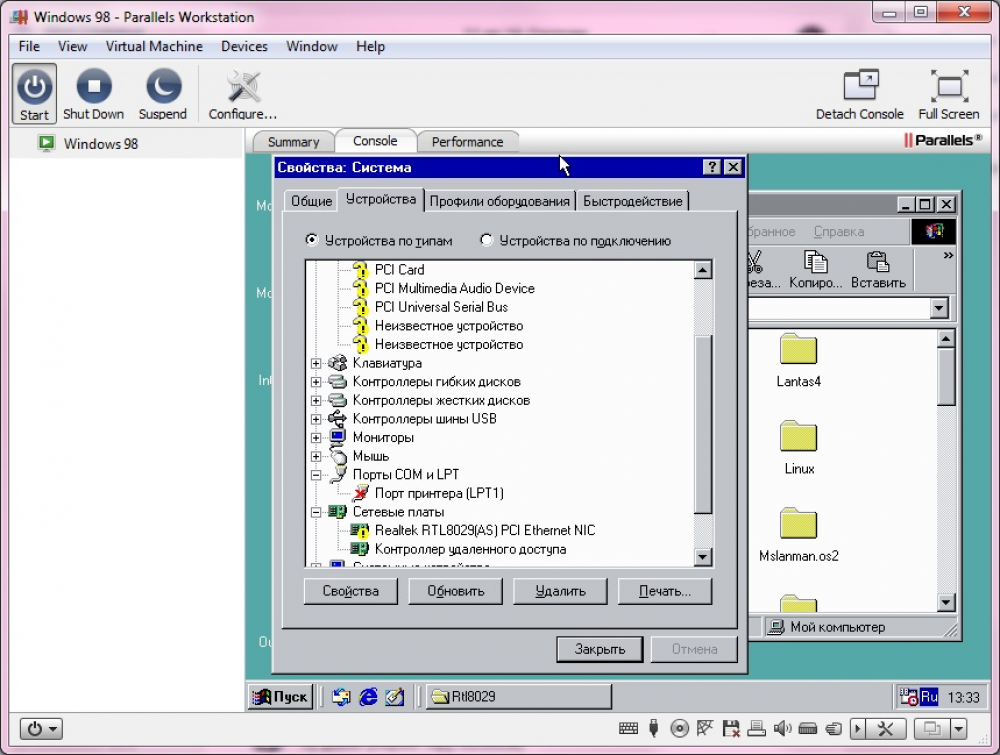
Task: Click the Ru keyboard layout indicator
Action: (929, 697)
